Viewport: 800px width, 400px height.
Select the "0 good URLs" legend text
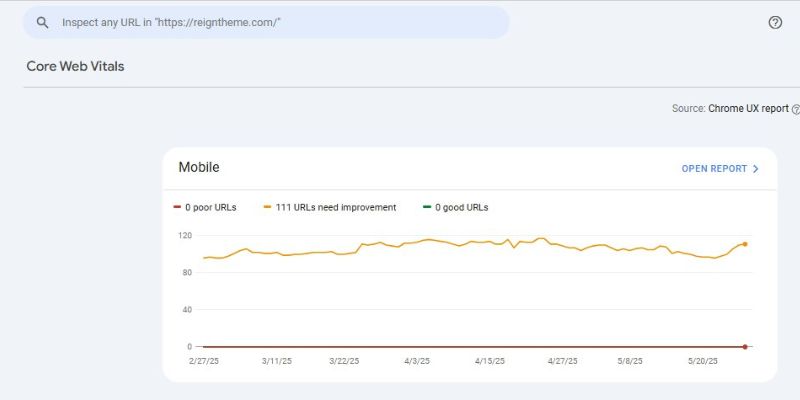[461, 208]
